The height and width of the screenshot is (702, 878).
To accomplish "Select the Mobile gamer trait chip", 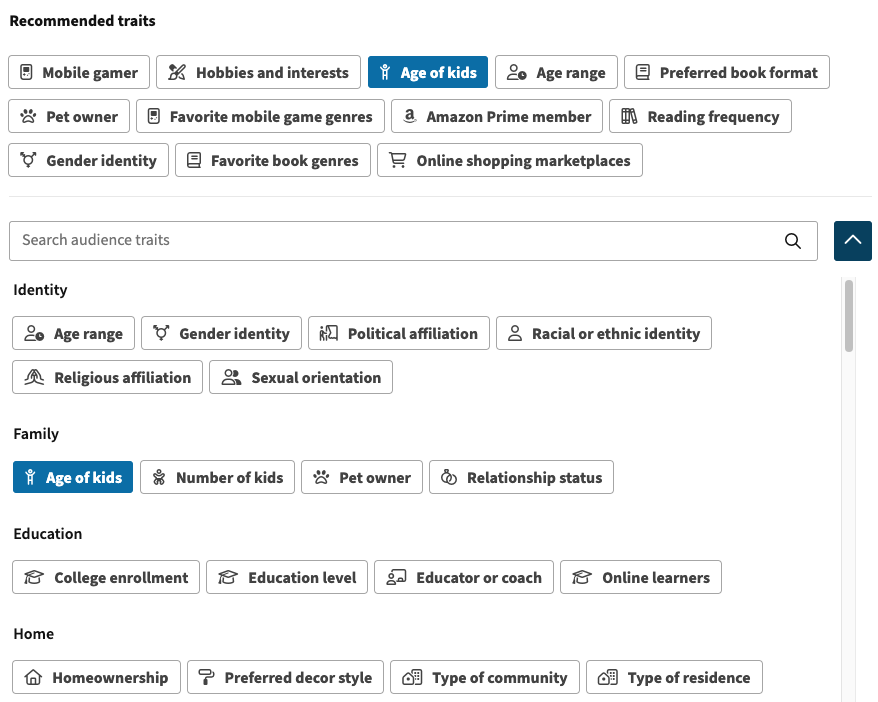I will [79, 72].
